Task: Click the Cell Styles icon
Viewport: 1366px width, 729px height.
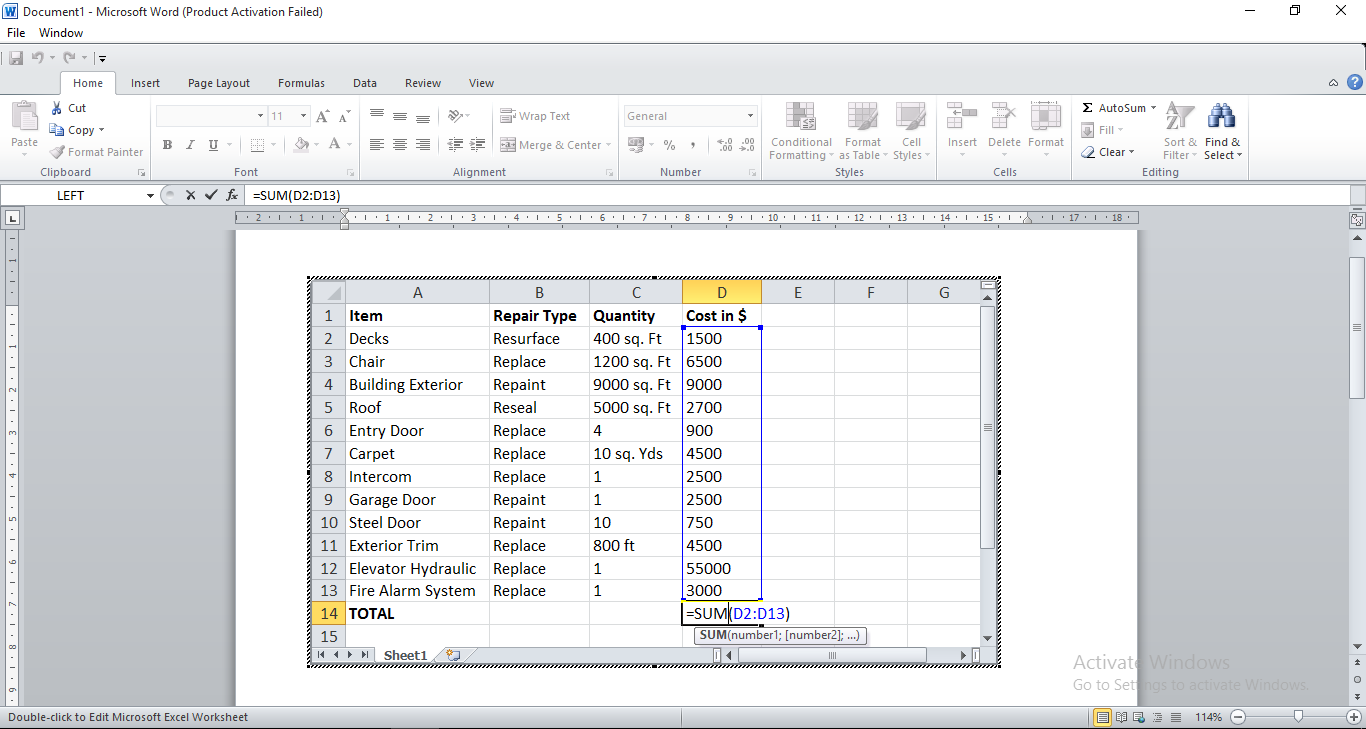Action: pos(911,131)
